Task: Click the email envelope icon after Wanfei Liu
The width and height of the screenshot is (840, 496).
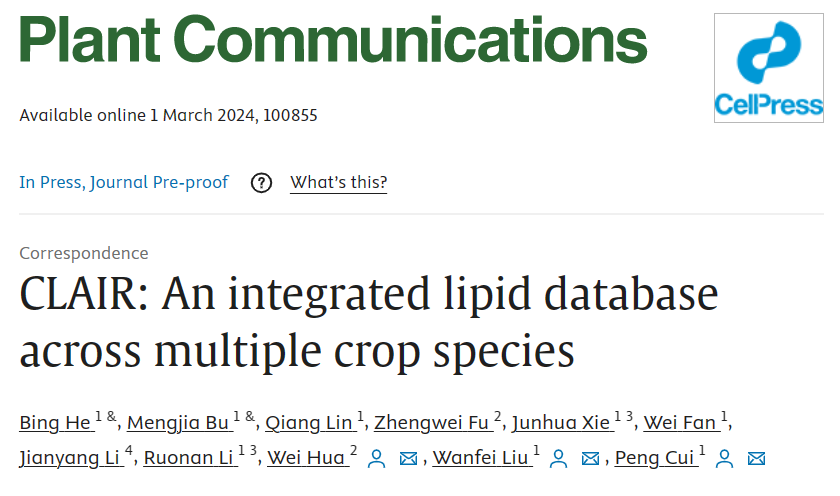Action: pos(591,459)
